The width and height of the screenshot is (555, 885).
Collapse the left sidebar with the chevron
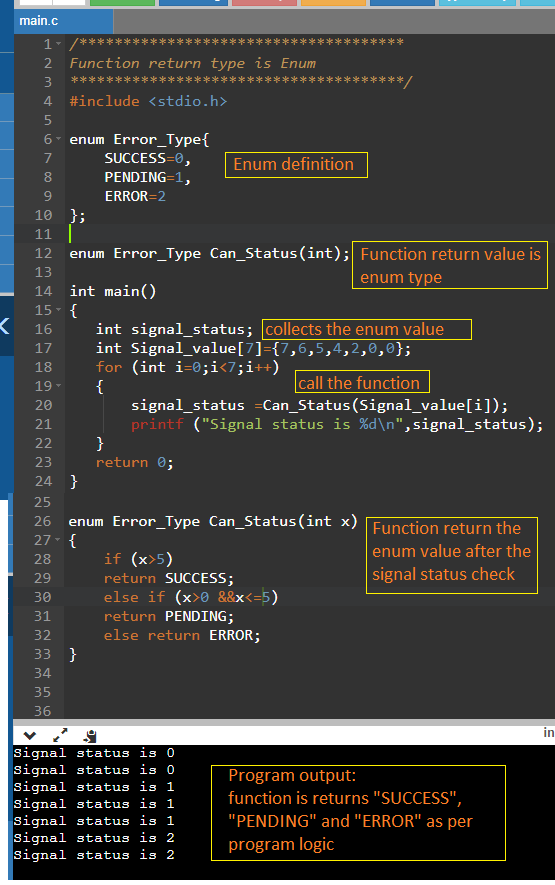5,326
